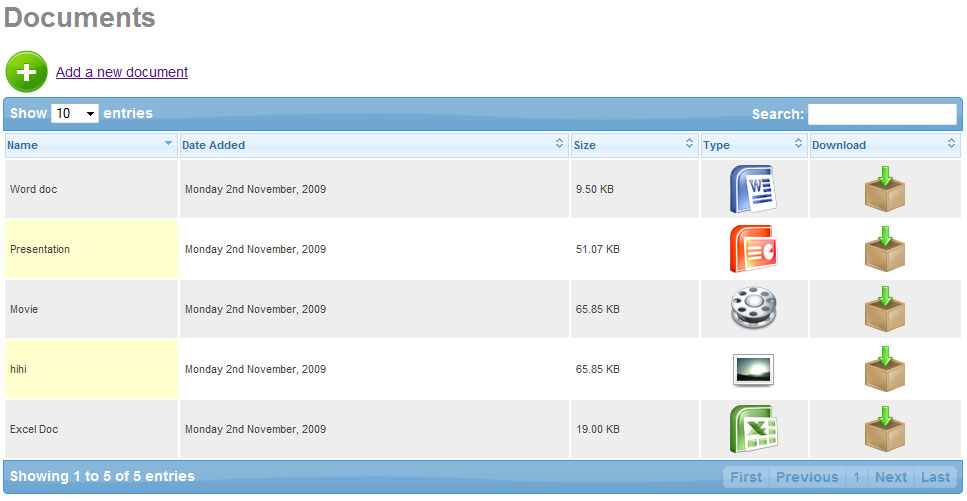Screen dimensions: 967x501
Task: Sort table by Download column
Action: click(884, 146)
